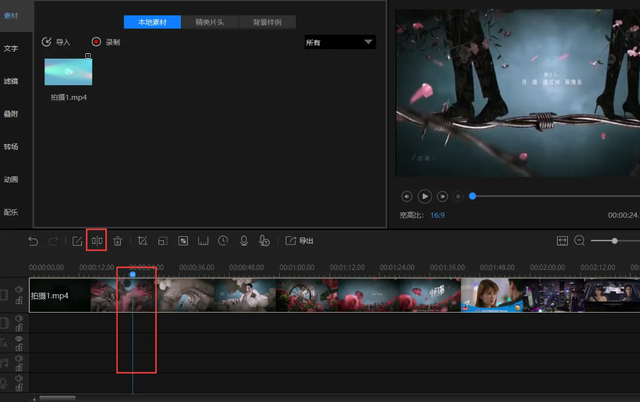The image size is (640, 402).
Task: Start screen recording with 录制
Action: (106, 42)
